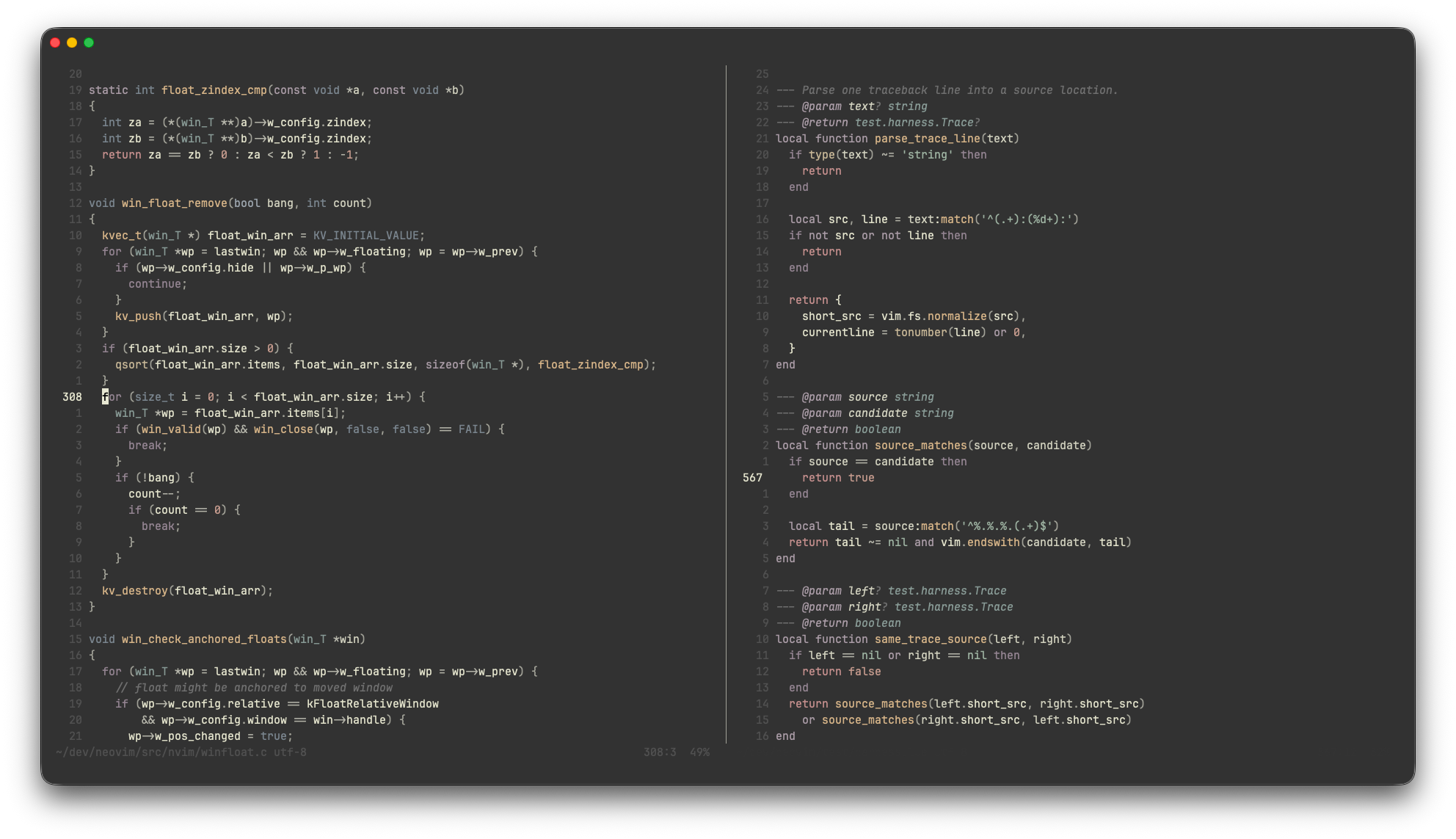This screenshot has width=1456, height=839.
Task: Click kv_push(float_win_arr, wp) line
Action: pos(204,316)
